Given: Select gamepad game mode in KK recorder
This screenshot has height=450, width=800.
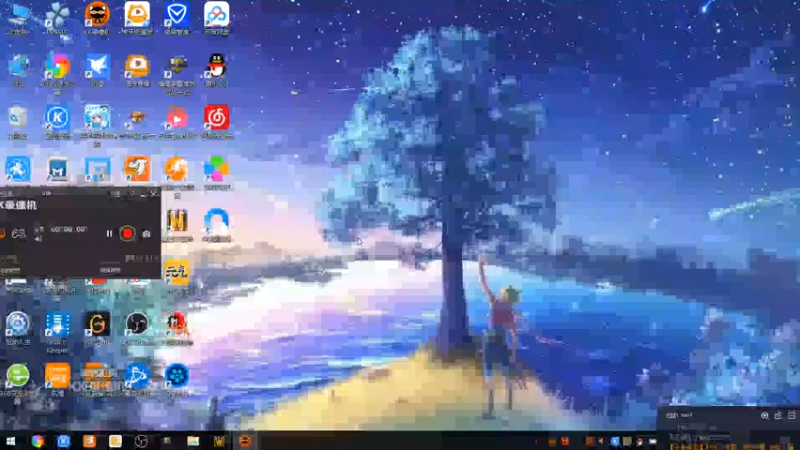Looking at the screenshot, I should click(x=18, y=234).
